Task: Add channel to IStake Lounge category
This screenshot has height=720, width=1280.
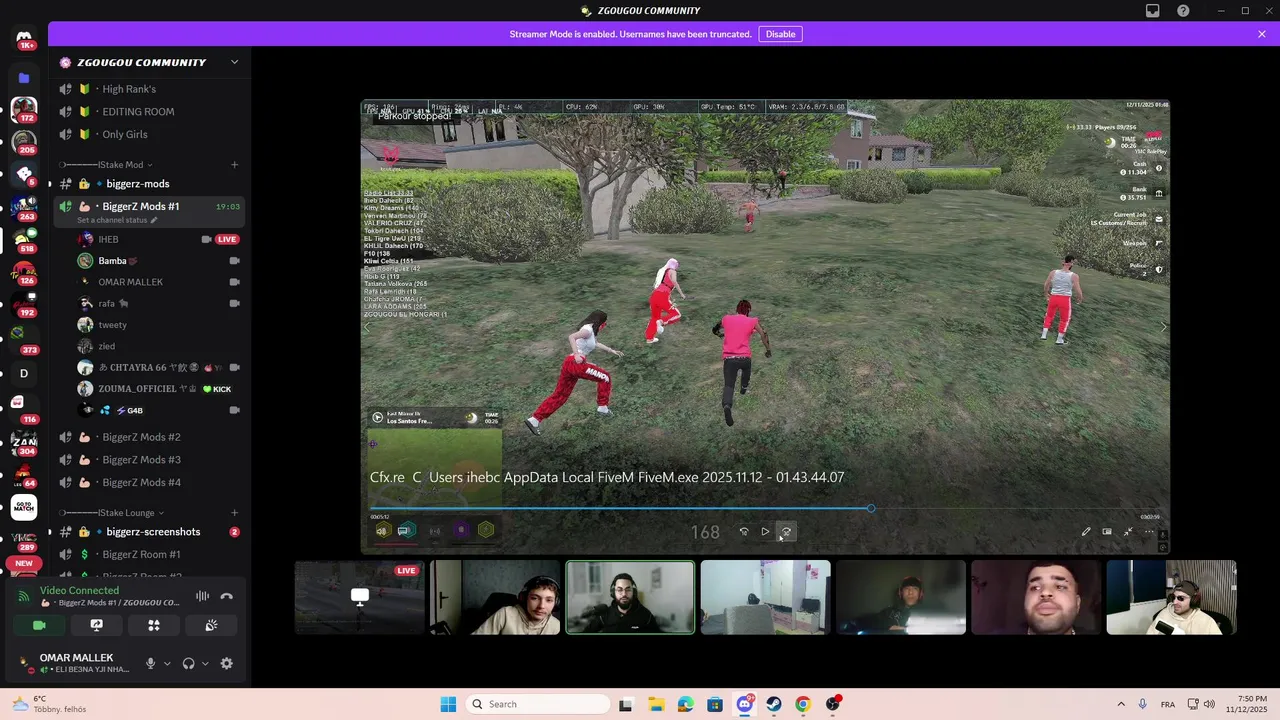Action: (x=235, y=513)
